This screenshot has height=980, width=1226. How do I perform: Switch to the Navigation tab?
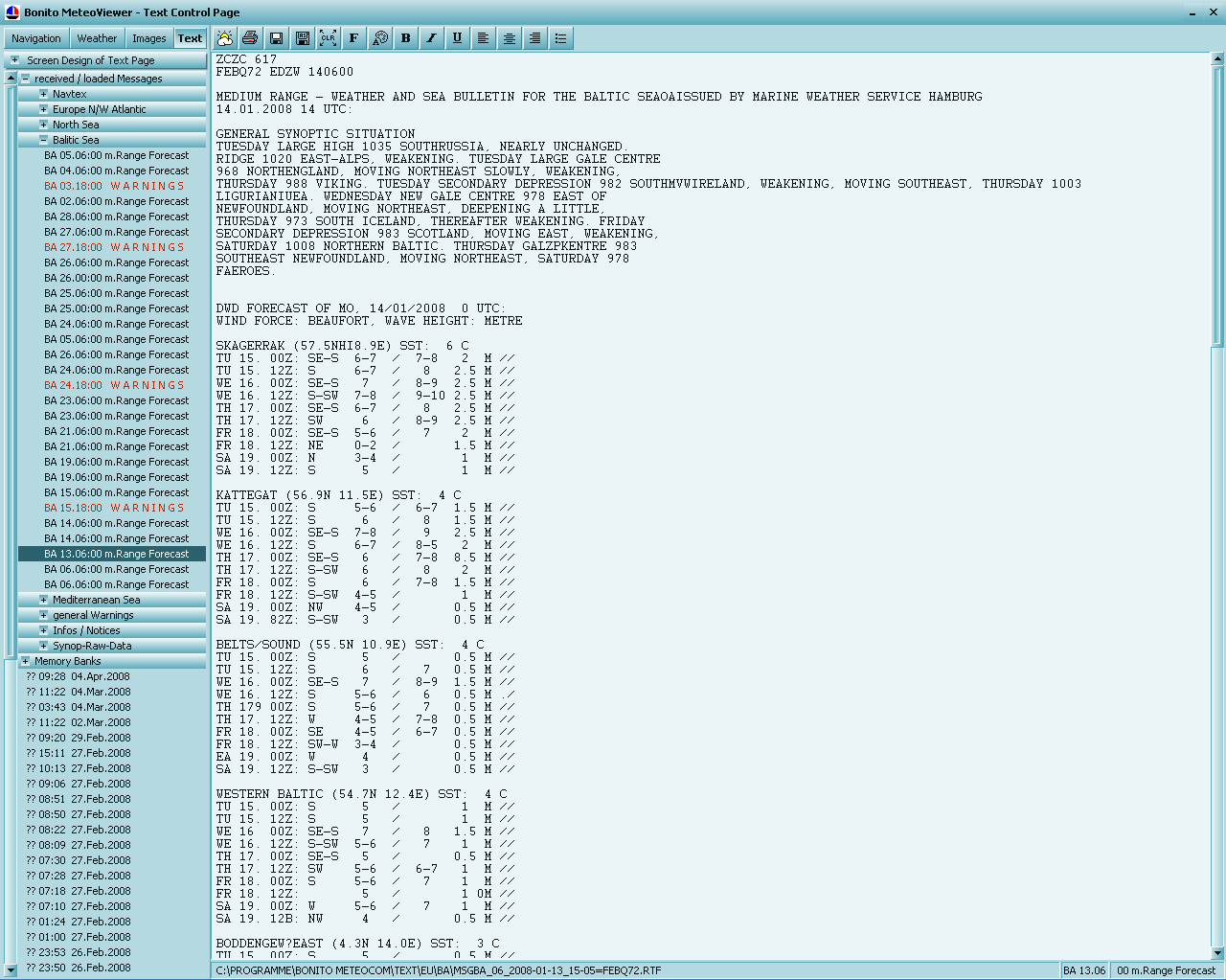(36, 38)
